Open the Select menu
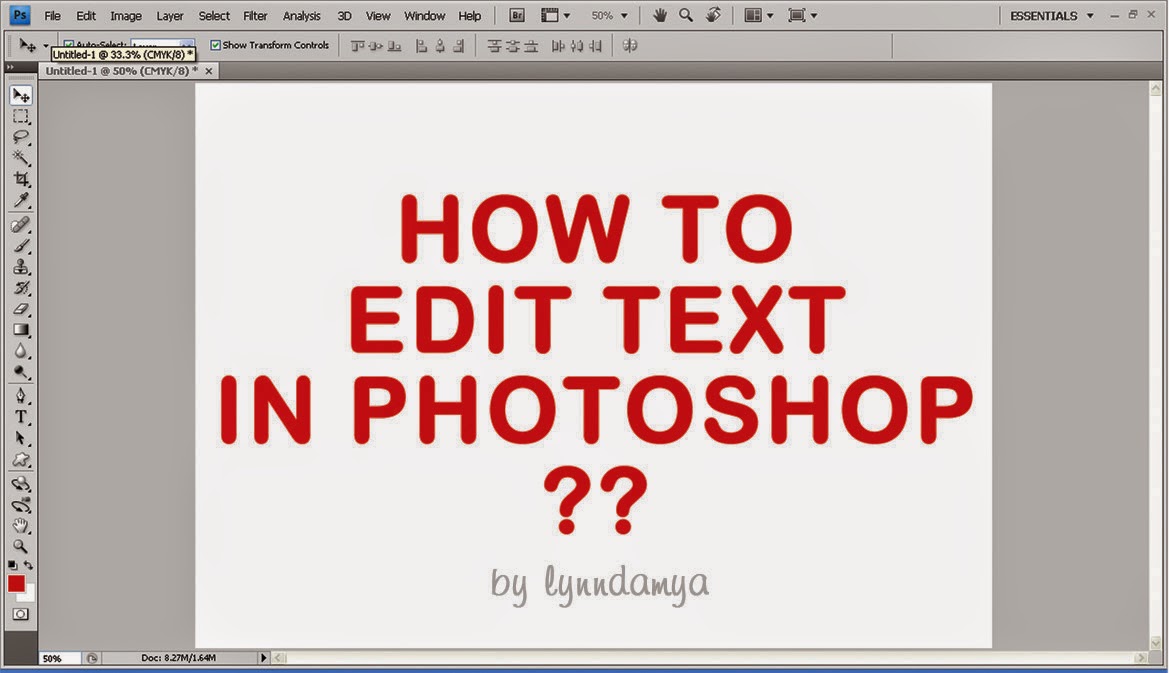 tap(214, 16)
